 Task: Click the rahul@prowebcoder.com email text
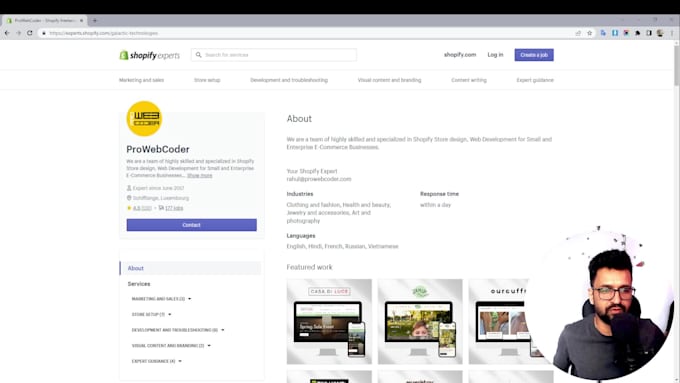319,179
